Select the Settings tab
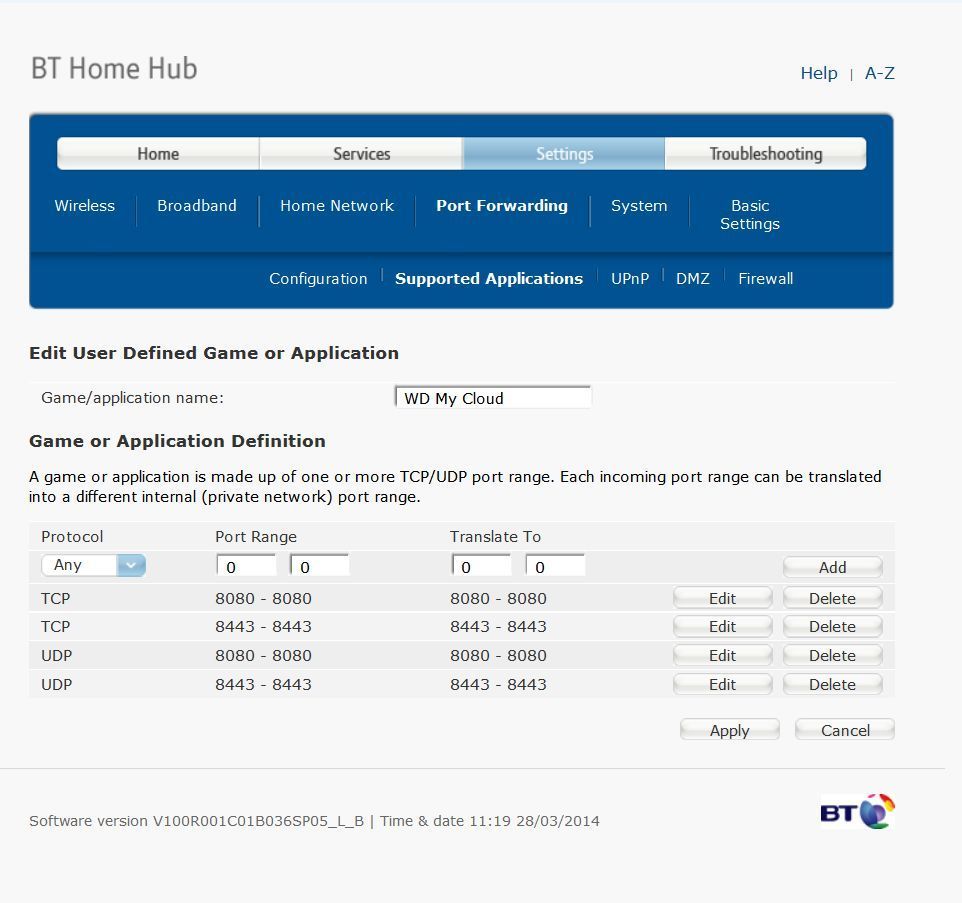Viewport: 962px width, 903px height. click(x=564, y=153)
